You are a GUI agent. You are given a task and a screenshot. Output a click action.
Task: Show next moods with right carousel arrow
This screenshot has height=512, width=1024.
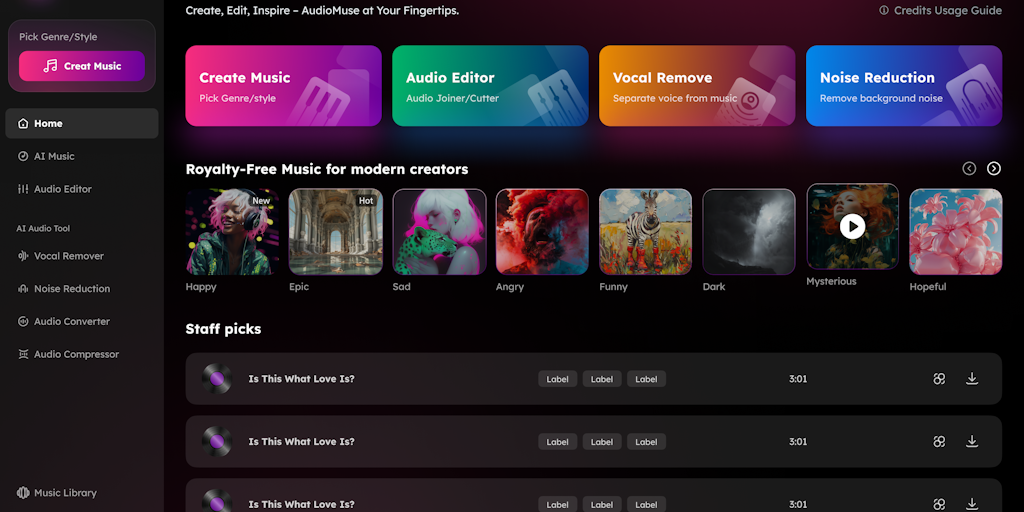pos(994,168)
